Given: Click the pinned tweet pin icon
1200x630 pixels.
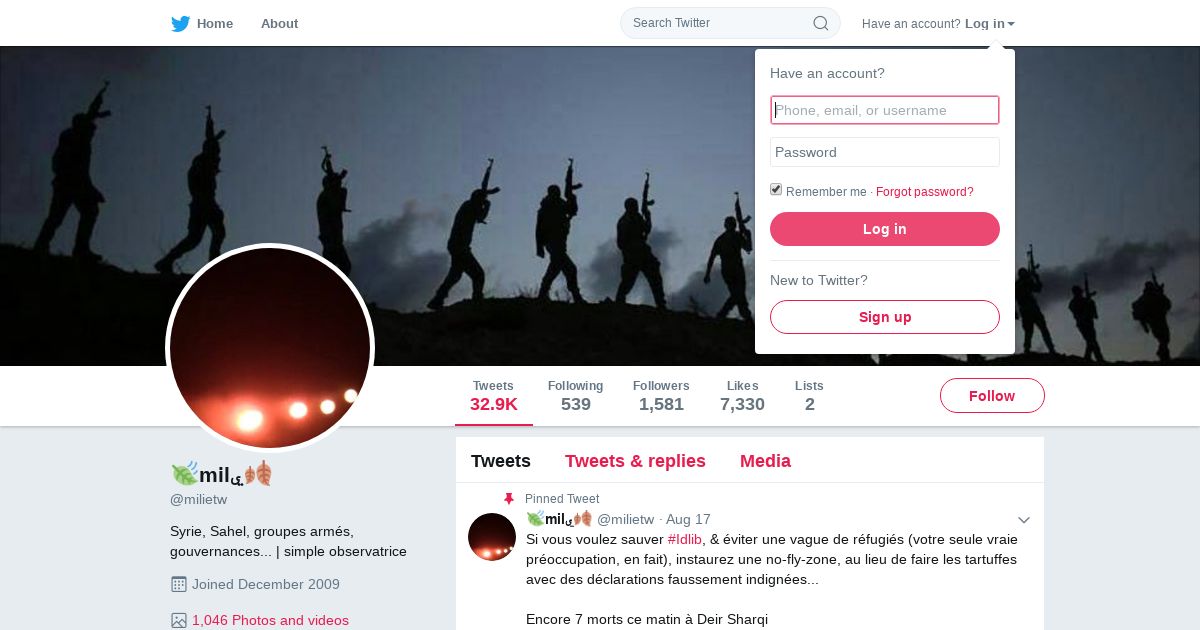Looking at the screenshot, I should 509,499.
